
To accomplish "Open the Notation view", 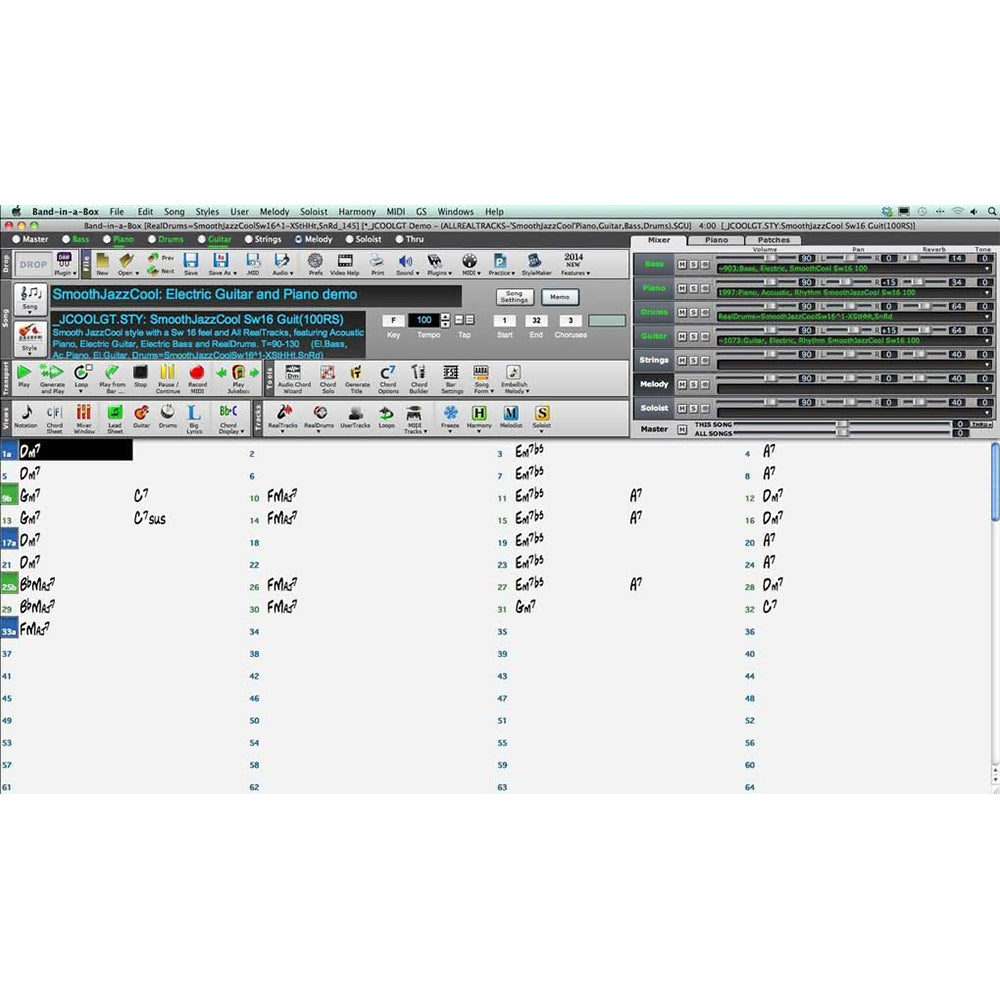I will click(26, 413).
